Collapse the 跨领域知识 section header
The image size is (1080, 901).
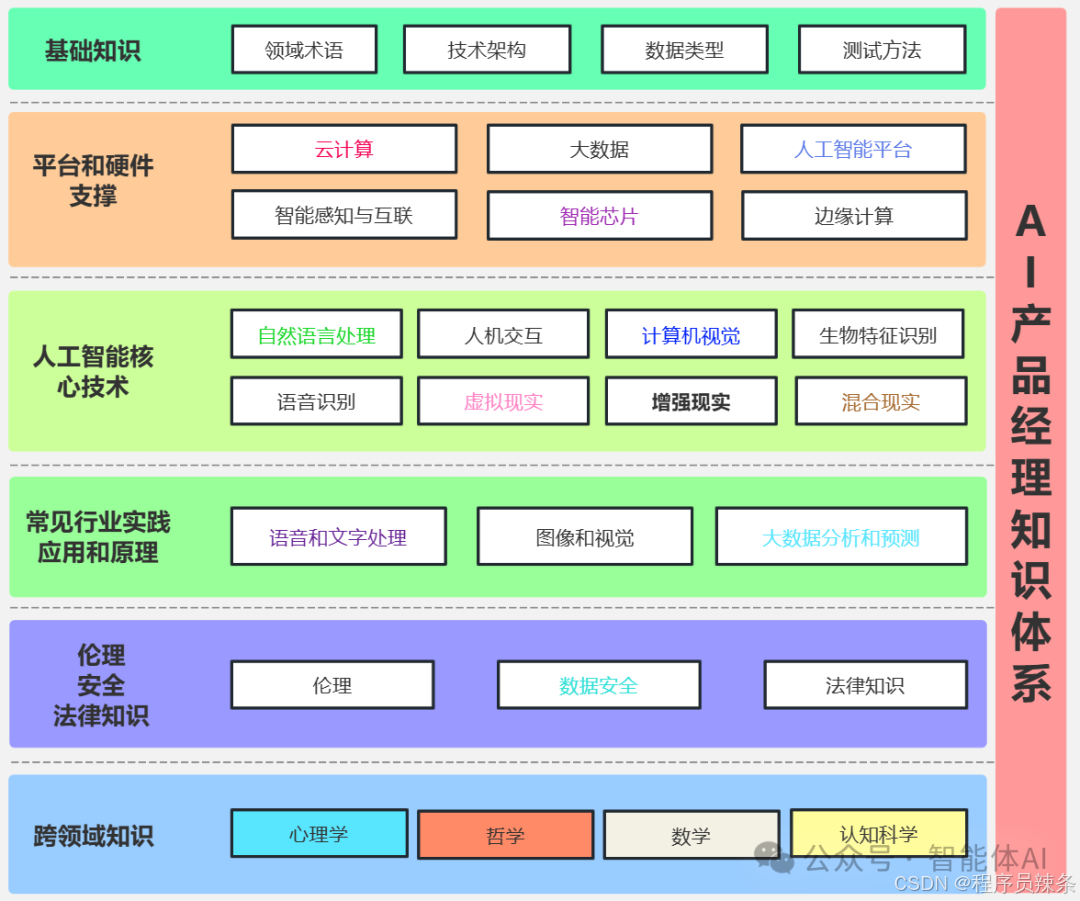[92, 838]
